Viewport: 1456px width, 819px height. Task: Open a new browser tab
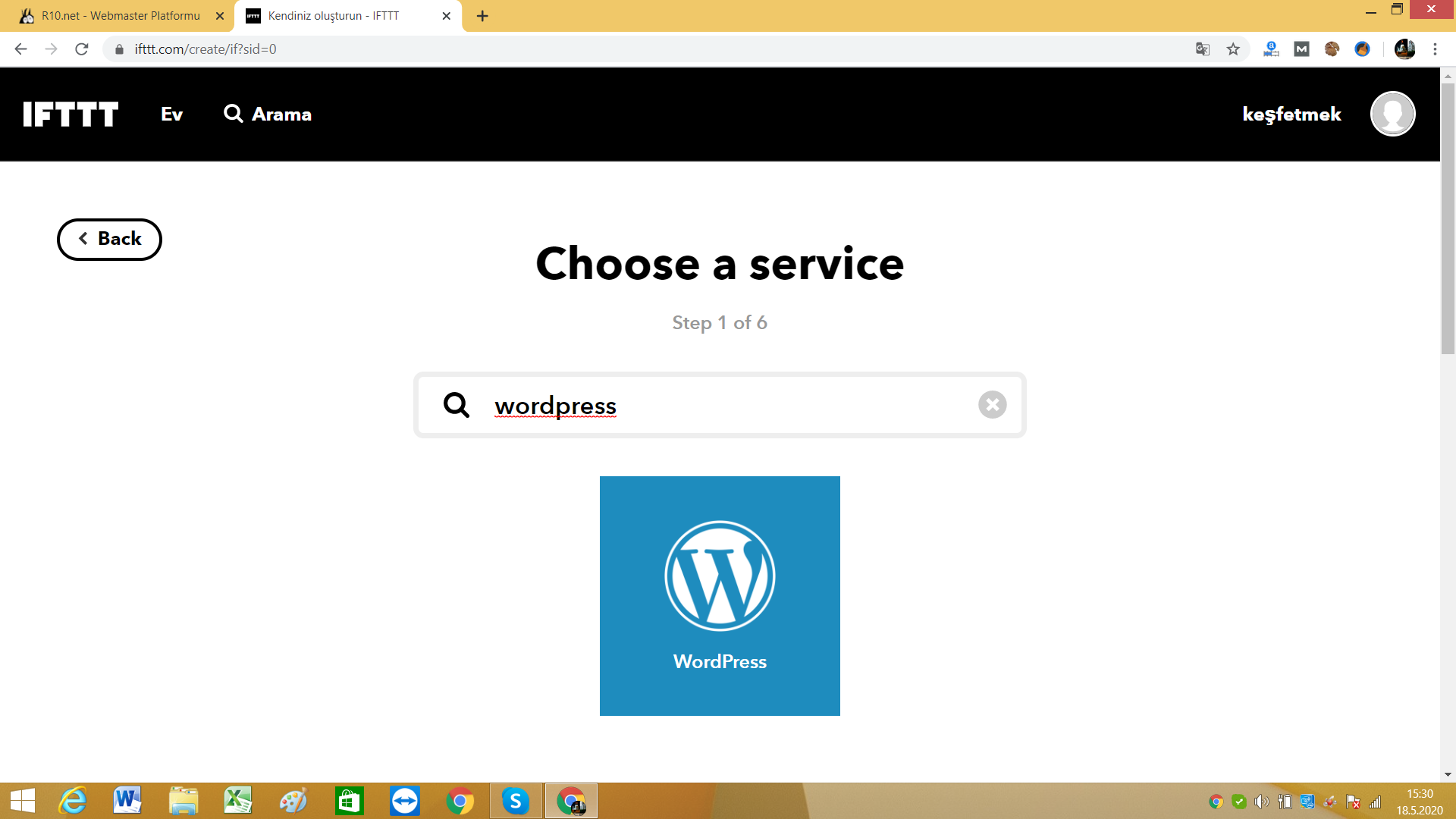point(482,16)
